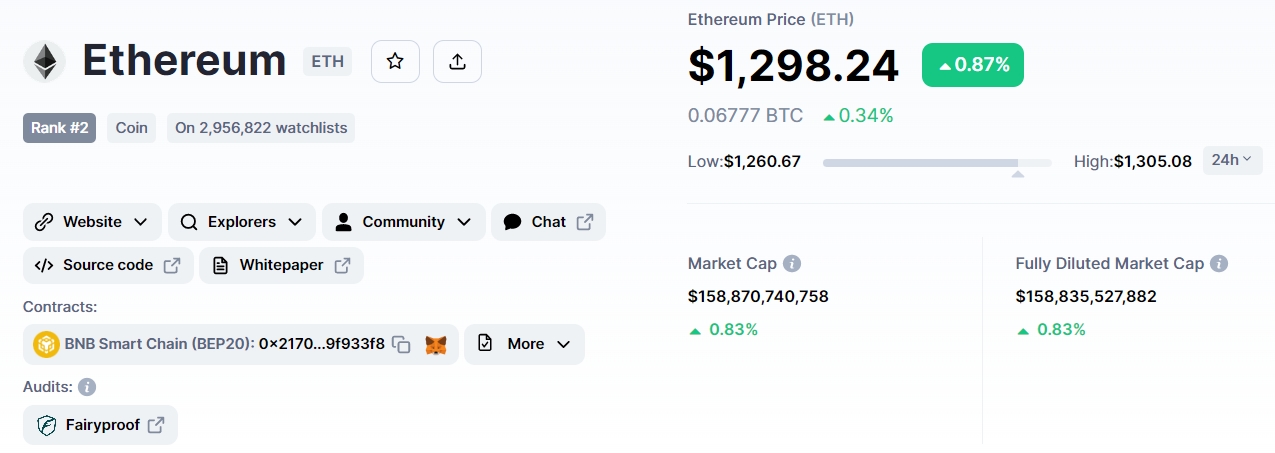Click the Fully Diluted Market Cap info icon
The height and width of the screenshot is (453, 1275).
tap(1219, 264)
